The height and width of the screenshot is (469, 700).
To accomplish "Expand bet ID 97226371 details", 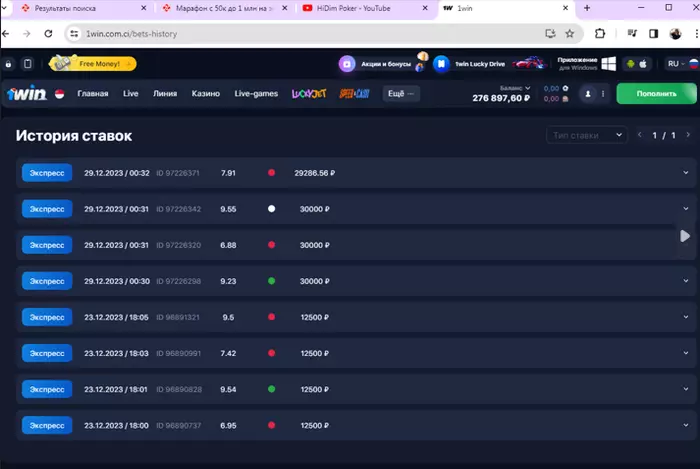I will [x=686, y=173].
